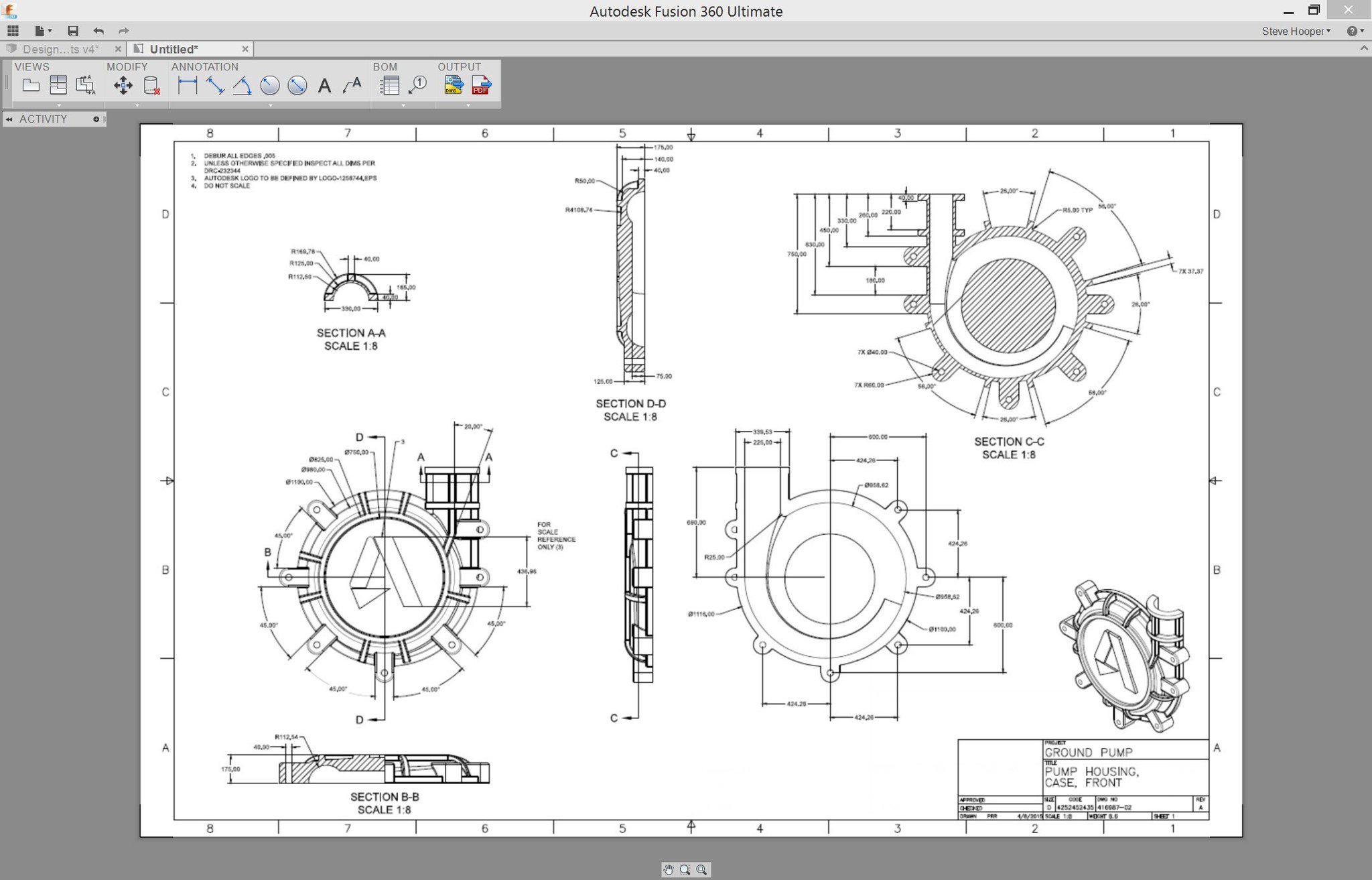Image resolution: width=1372 pixels, height=880 pixels.
Task: Collapse the ACTIVITY panel
Action: click(x=9, y=119)
